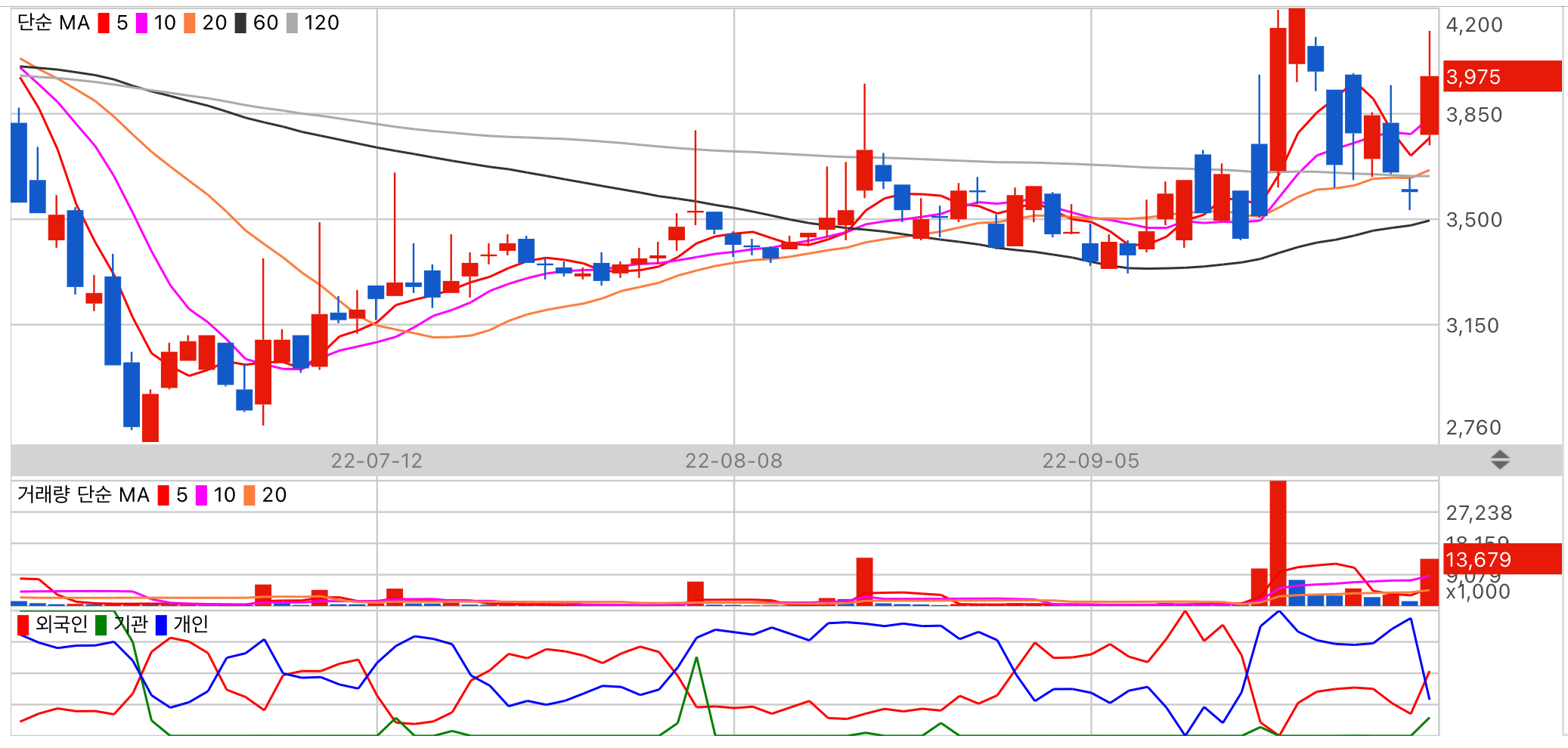Click the 22-09-05 date label
This screenshot has height=748, width=1568.
pos(1090,461)
